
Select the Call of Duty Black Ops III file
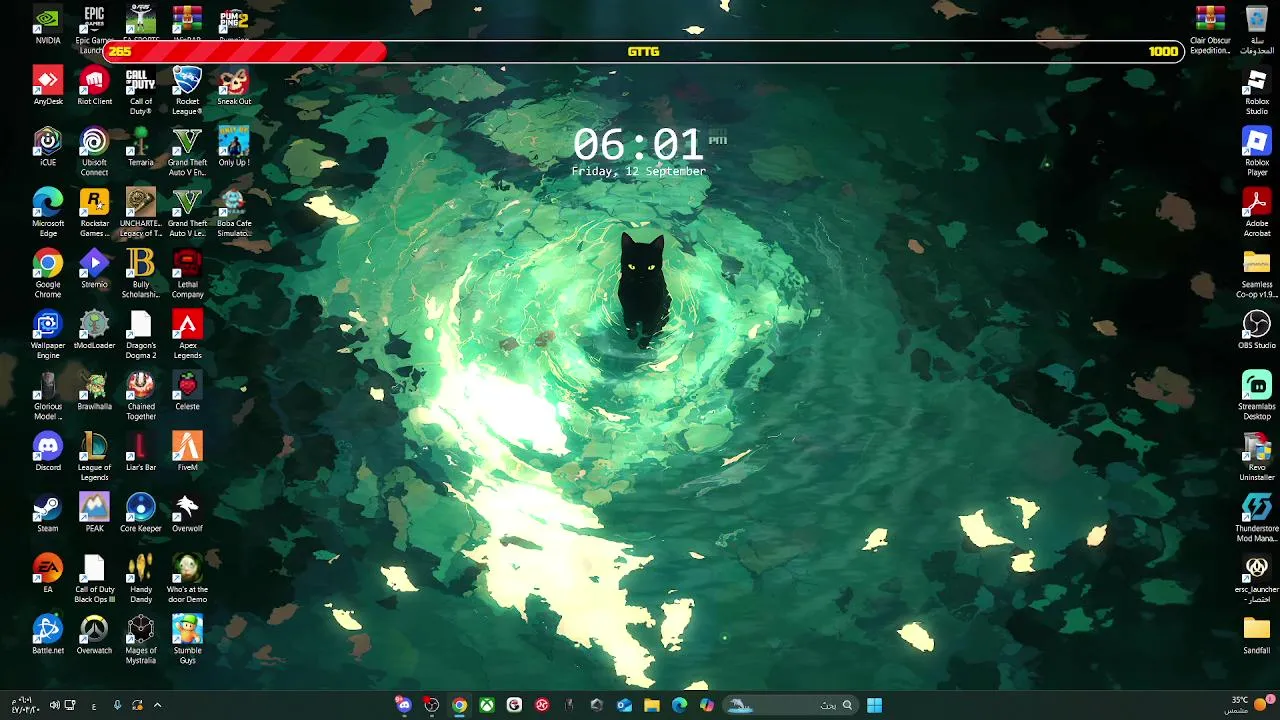point(94,579)
